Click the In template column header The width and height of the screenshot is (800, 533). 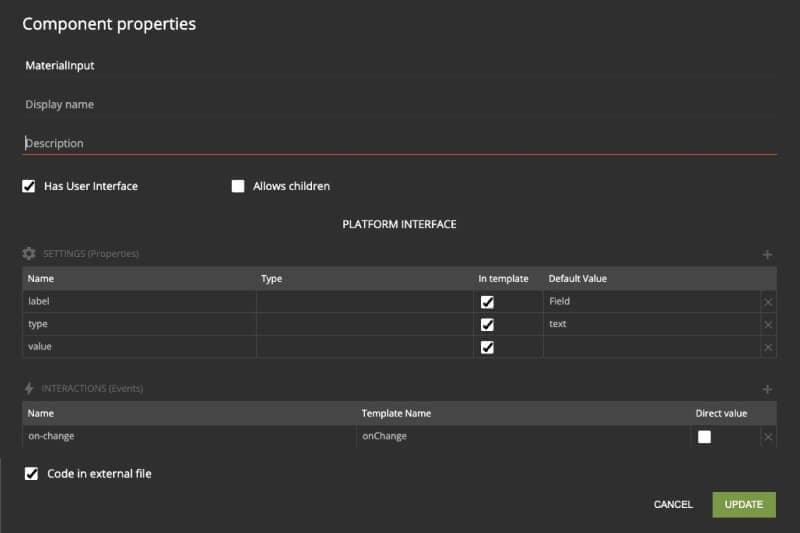pos(503,278)
